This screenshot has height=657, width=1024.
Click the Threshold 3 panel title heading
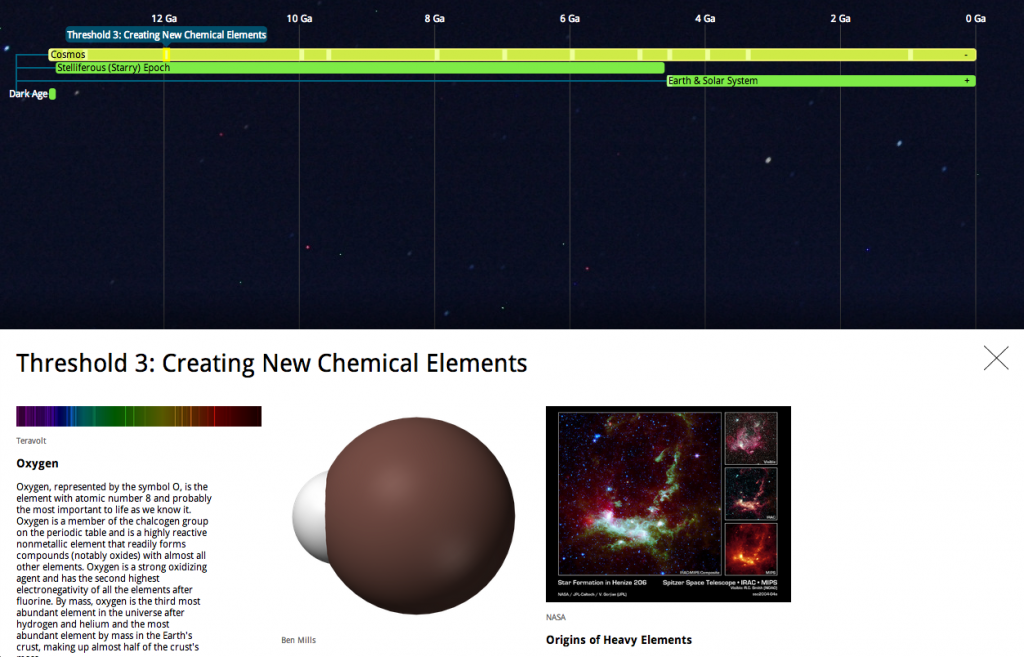point(272,363)
